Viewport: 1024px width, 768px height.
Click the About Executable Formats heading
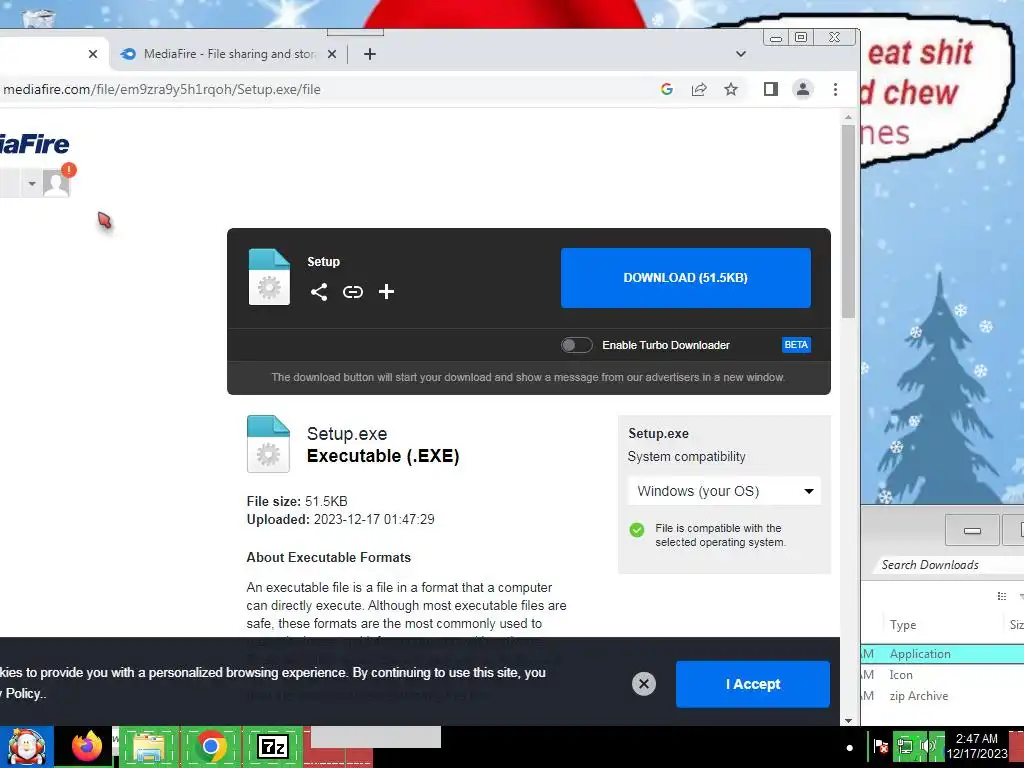328,558
